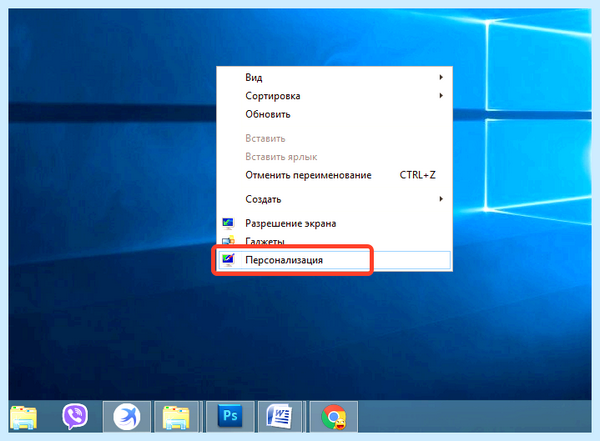Select the Вставить ярлык item
This screenshot has width=600, height=441.
(334, 157)
